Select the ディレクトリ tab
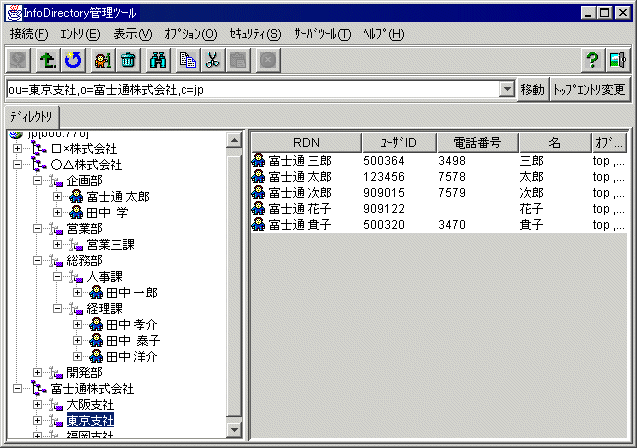 click(x=31, y=117)
